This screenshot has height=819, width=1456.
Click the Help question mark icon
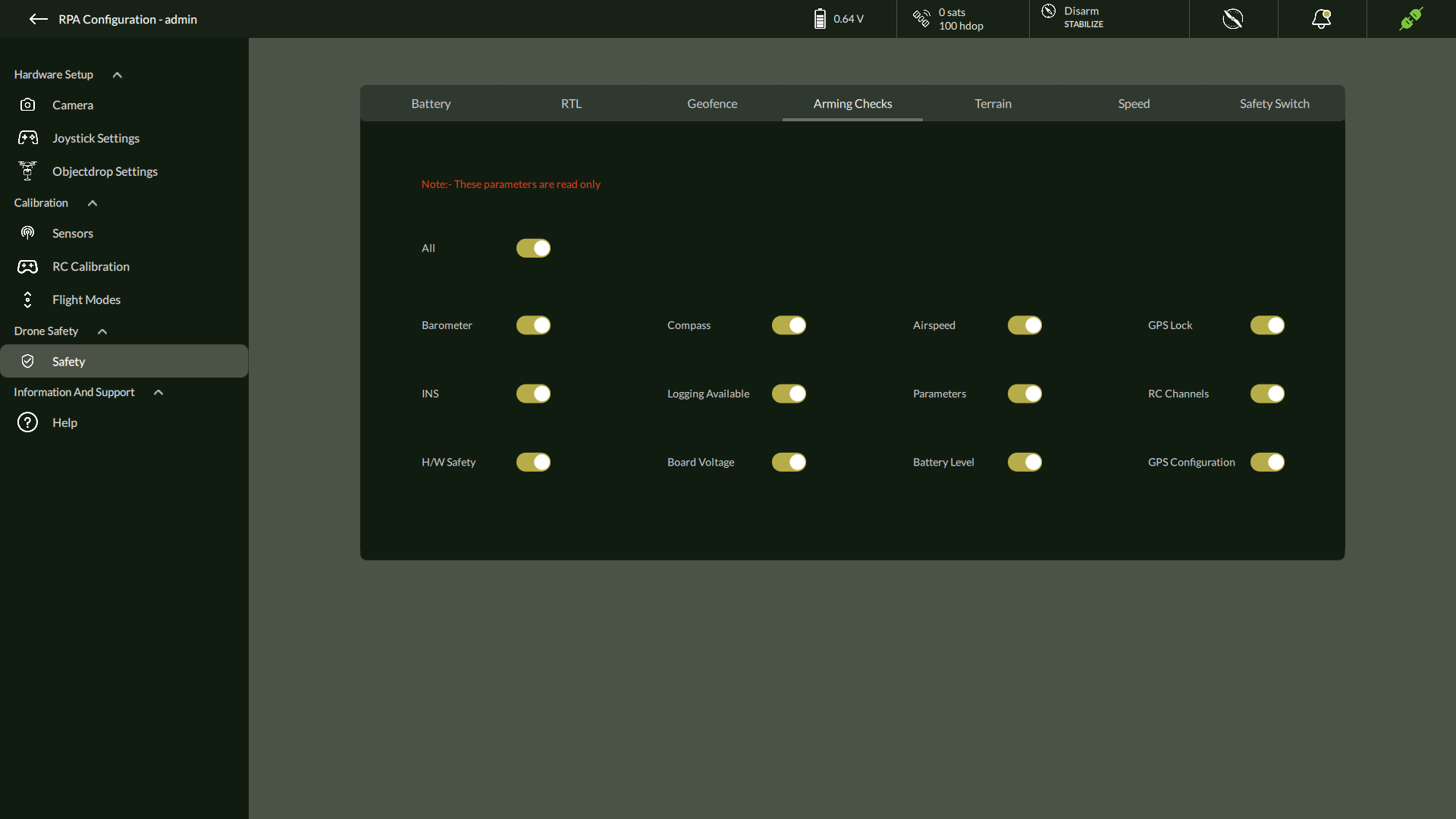point(28,422)
